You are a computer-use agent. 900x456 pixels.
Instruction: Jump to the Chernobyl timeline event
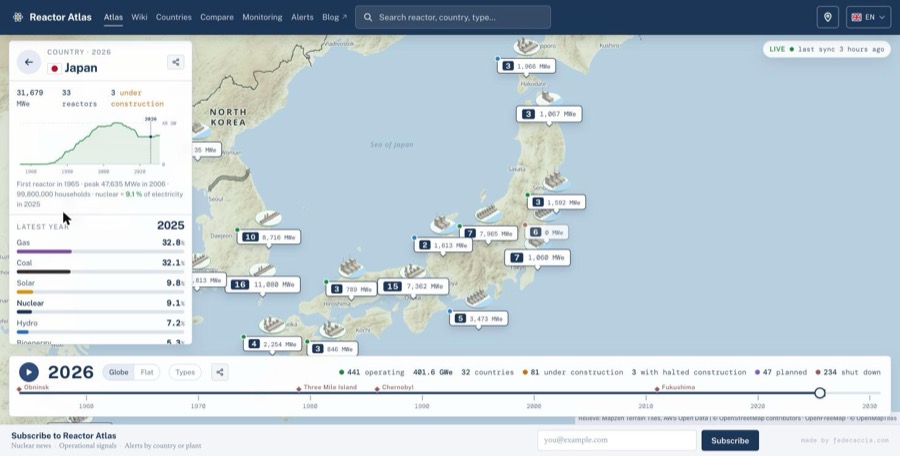394,388
